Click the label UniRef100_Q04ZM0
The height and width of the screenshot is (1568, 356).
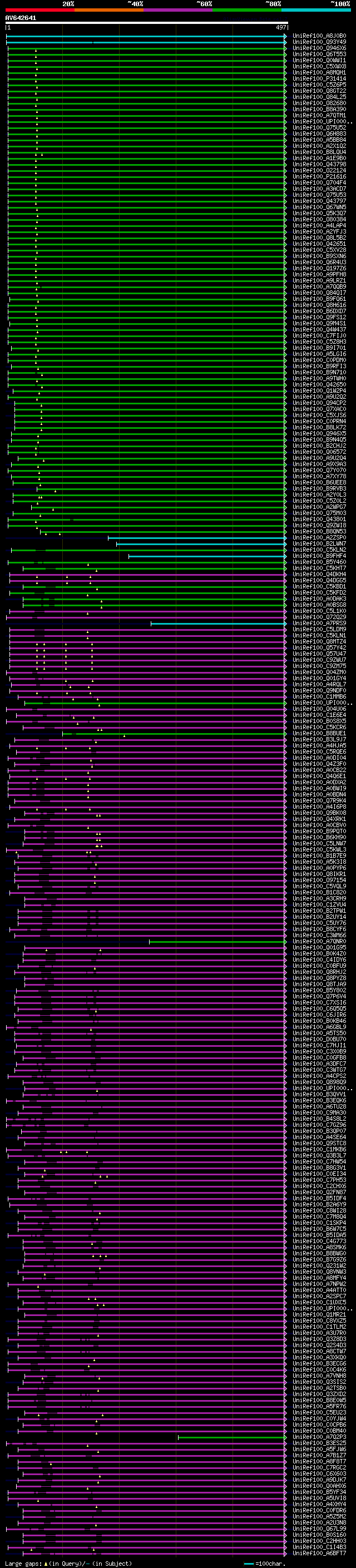tap(319, 672)
